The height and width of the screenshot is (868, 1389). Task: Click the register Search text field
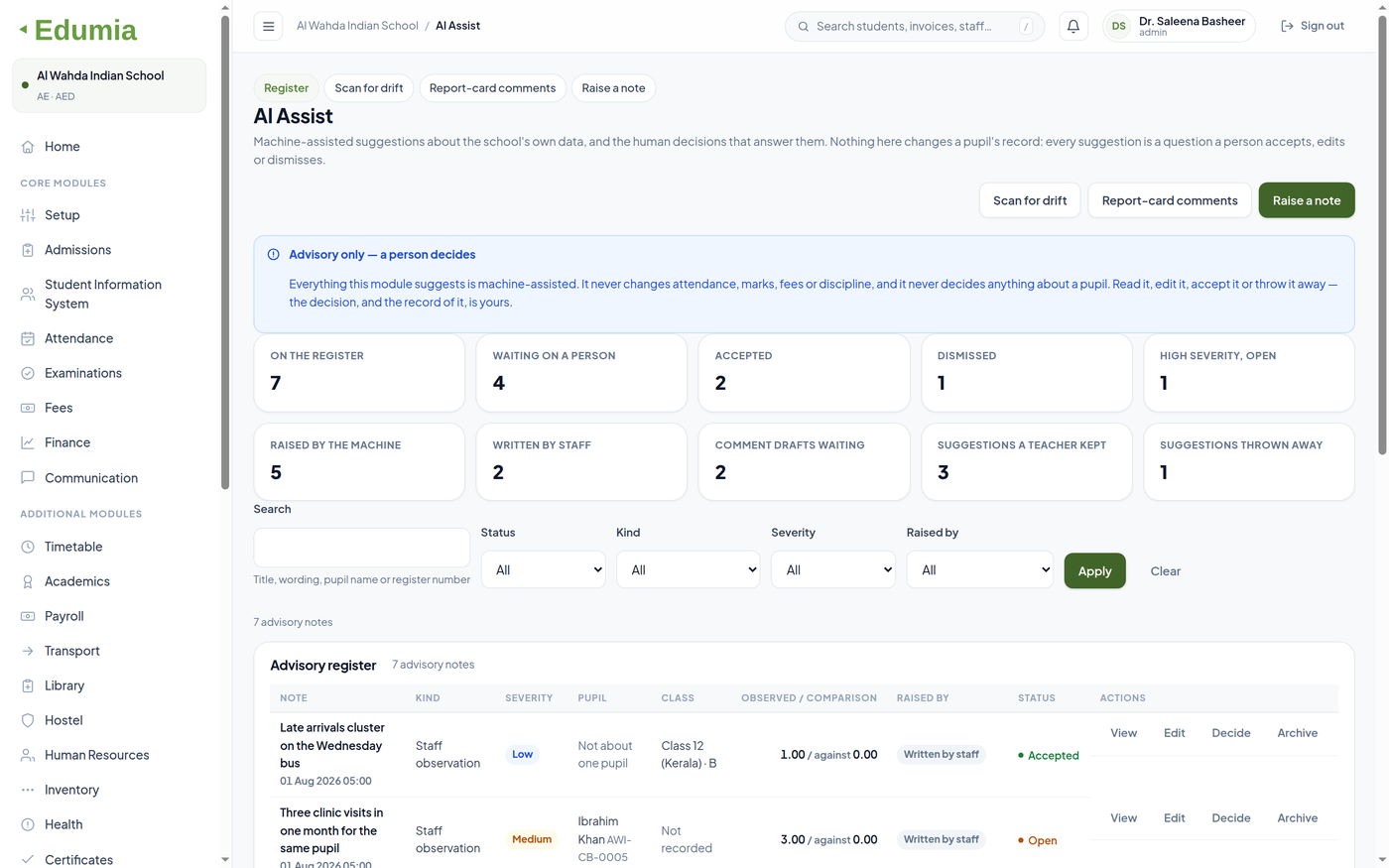coord(362,548)
